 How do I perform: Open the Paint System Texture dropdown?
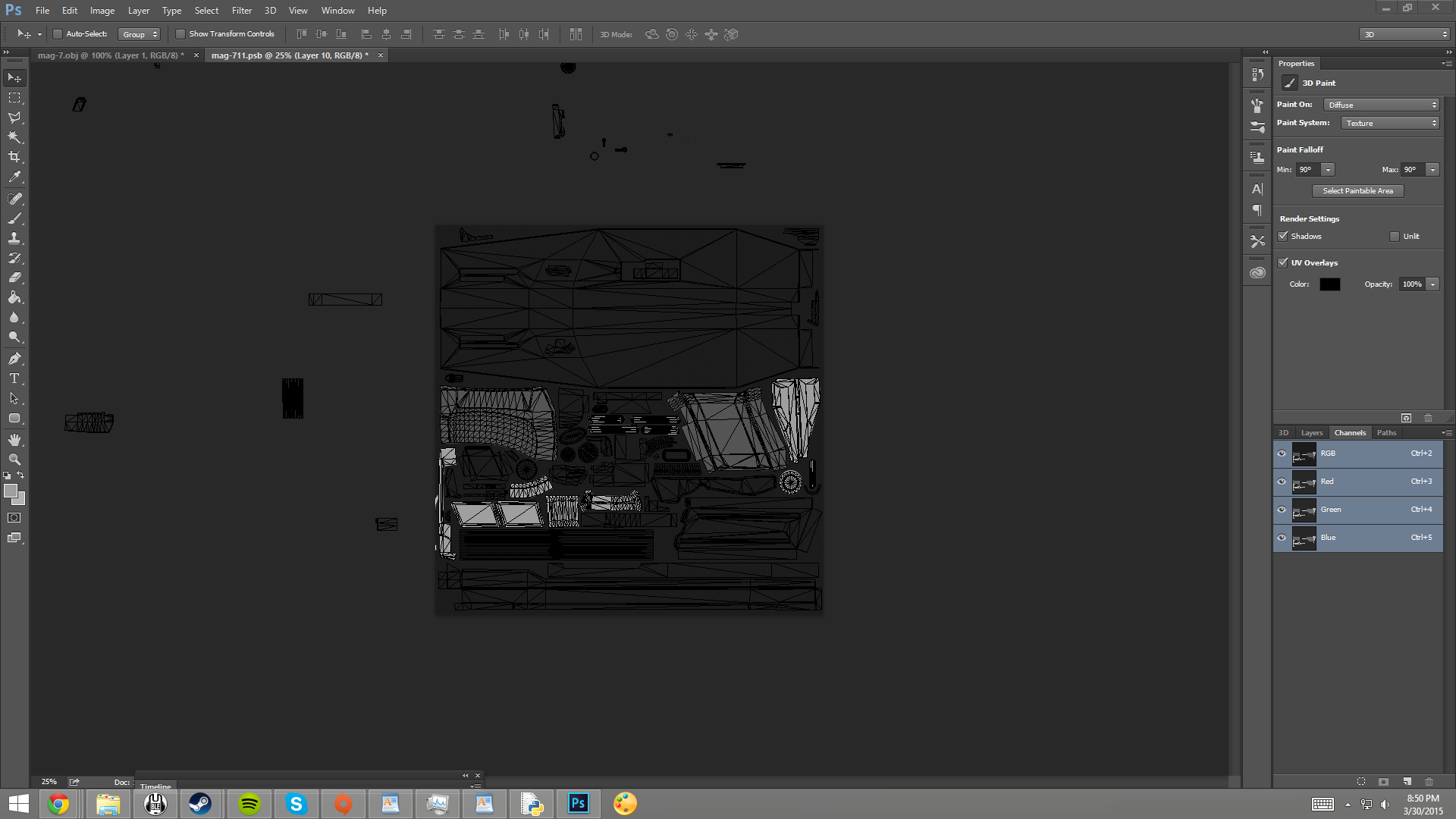pyautogui.click(x=1390, y=123)
